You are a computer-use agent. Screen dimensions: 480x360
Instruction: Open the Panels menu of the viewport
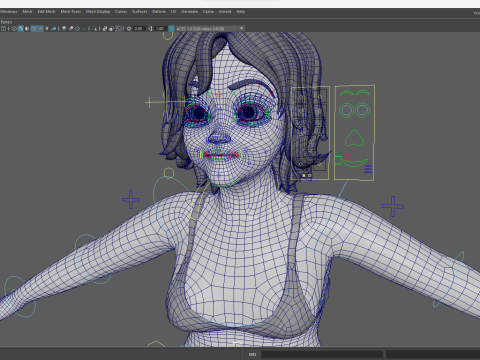6,22
